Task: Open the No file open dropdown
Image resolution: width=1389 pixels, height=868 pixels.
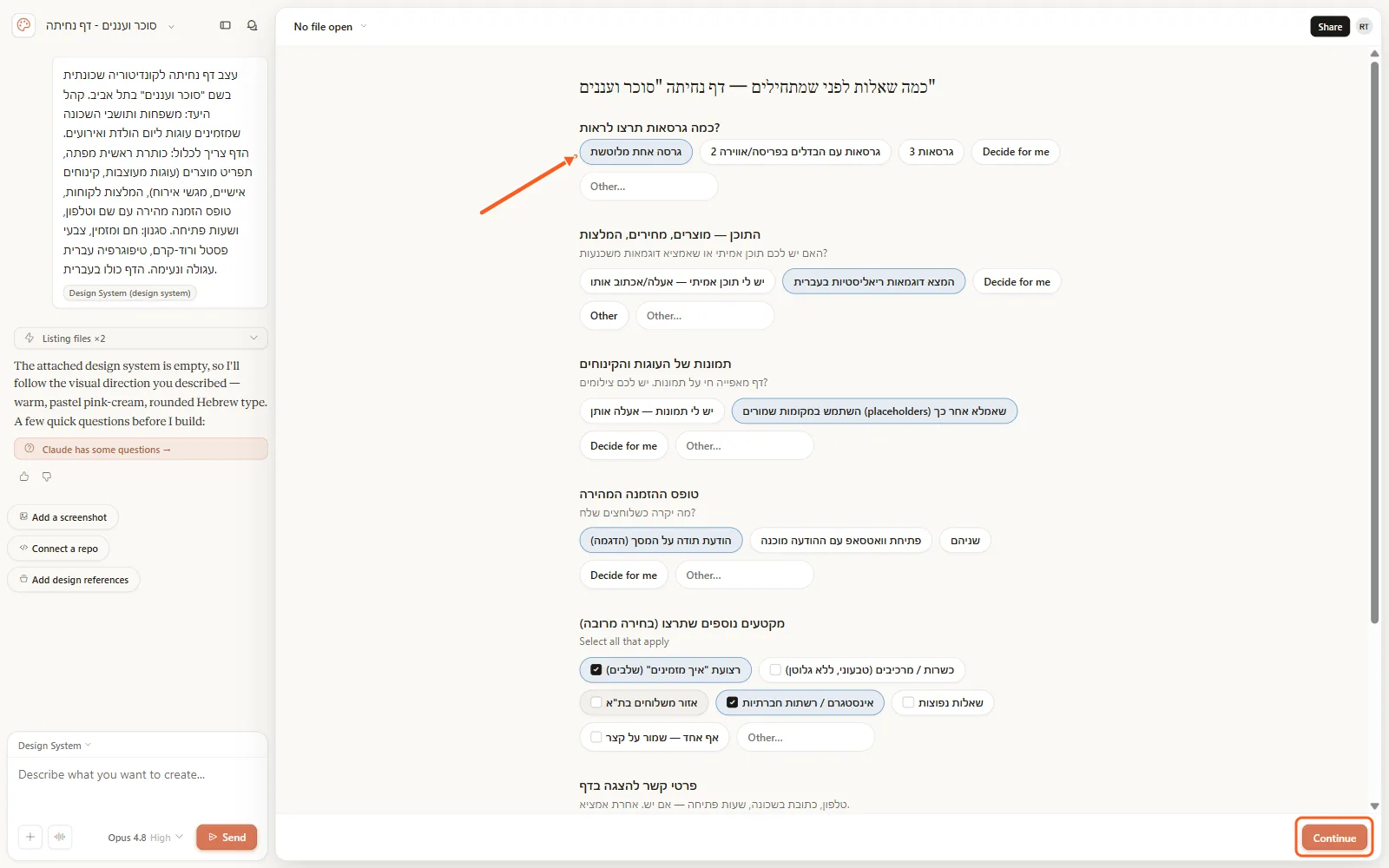Action: coord(330,27)
